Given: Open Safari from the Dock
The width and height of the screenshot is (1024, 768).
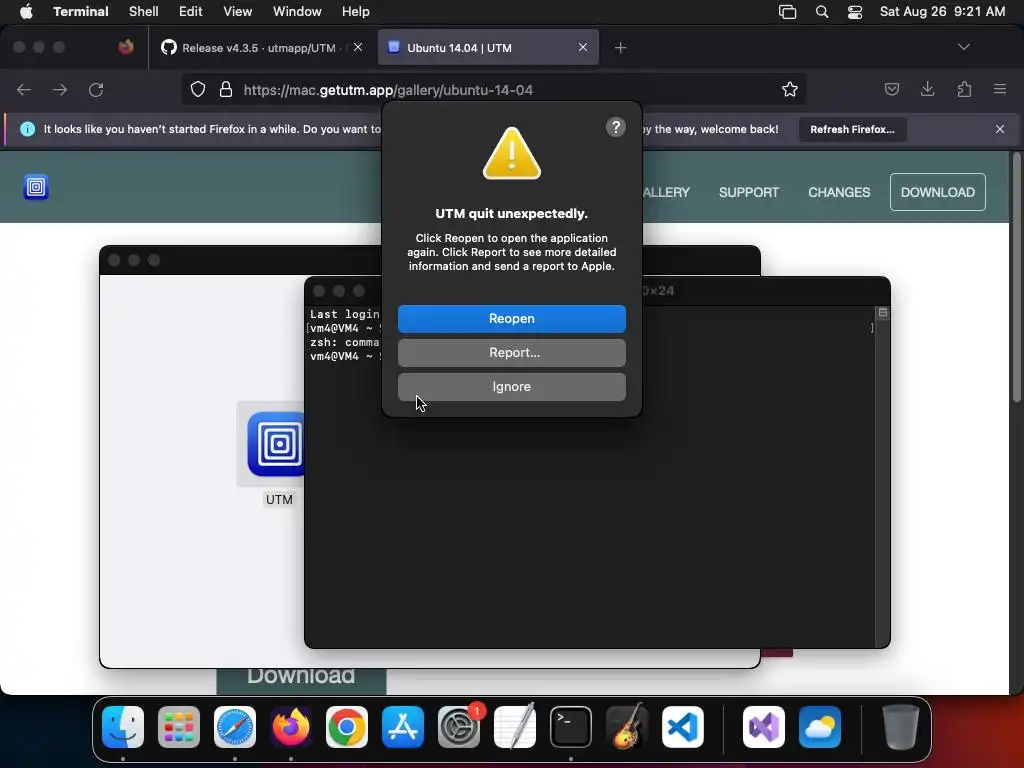Looking at the screenshot, I should tap(235, 727).
